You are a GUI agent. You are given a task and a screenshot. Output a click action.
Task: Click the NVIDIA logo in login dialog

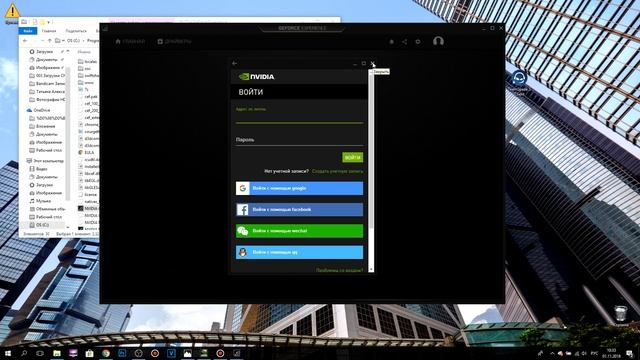click(x=256, y=77)
